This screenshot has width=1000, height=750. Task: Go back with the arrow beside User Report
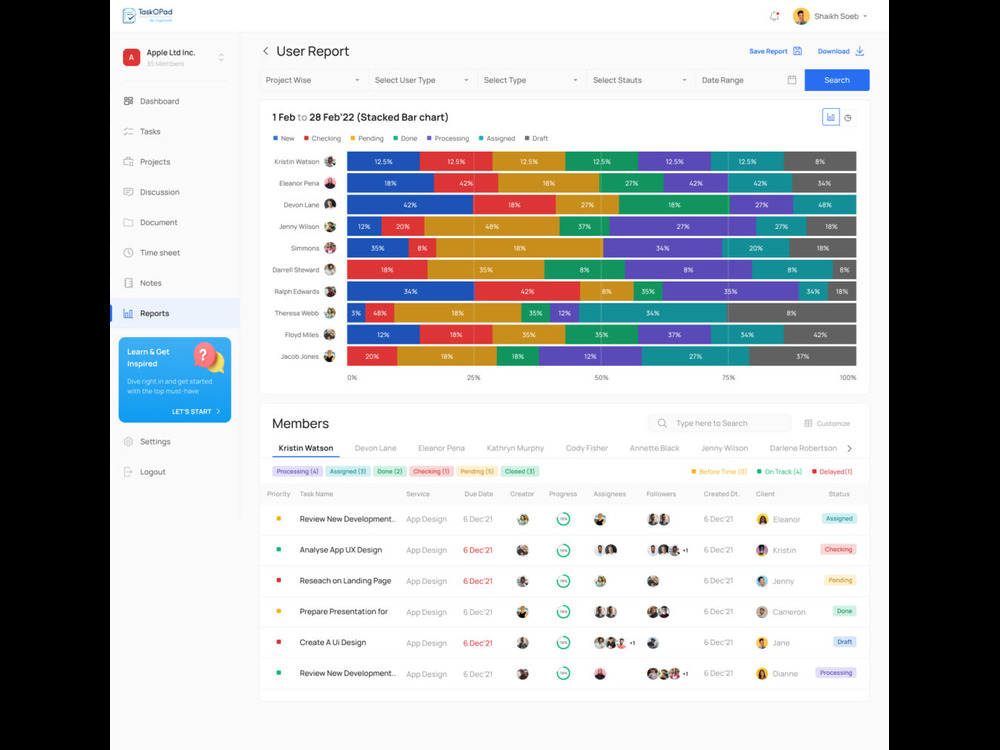pos(265,51)
